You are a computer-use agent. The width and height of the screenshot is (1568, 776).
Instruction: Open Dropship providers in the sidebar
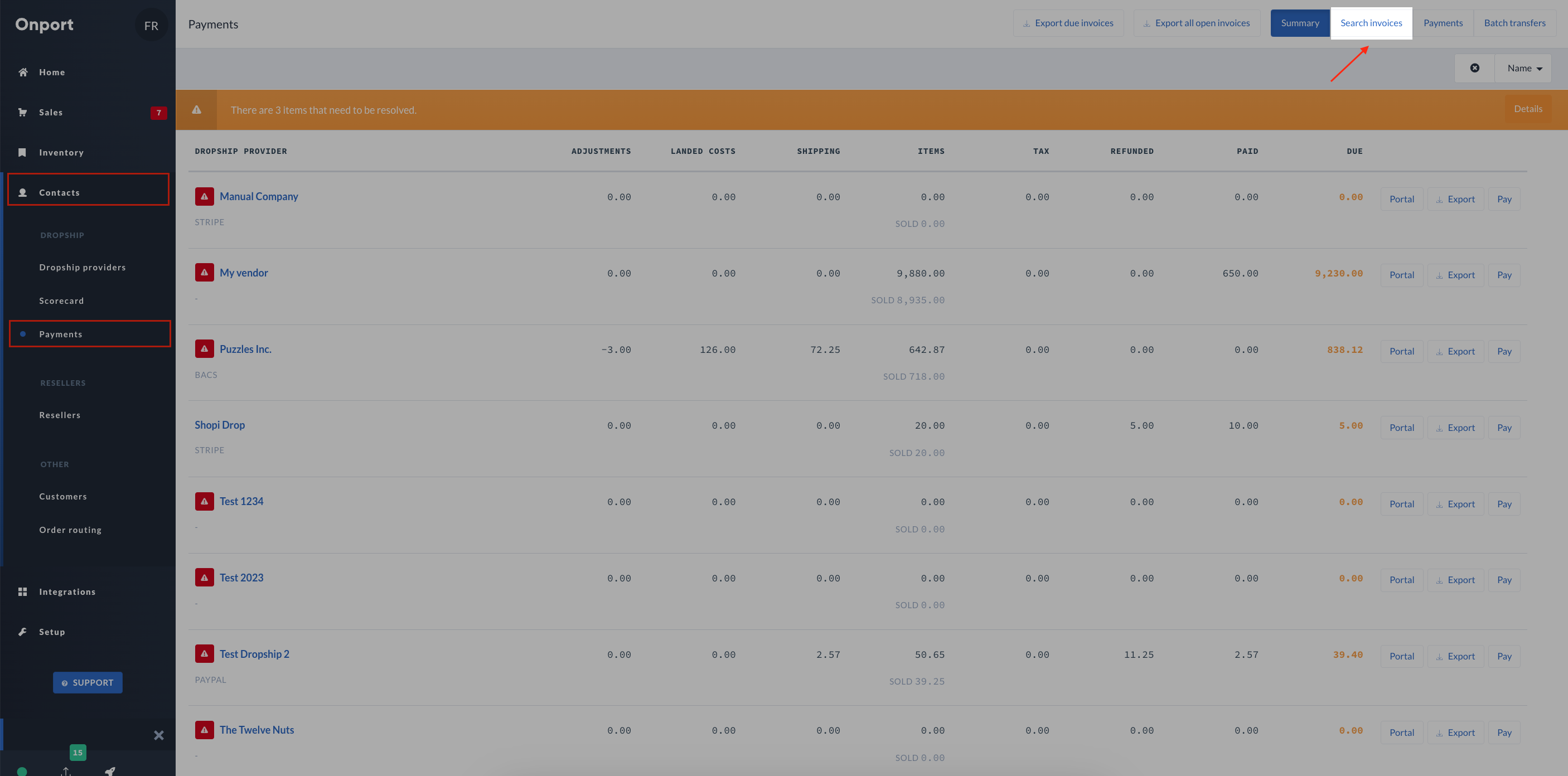82,267
